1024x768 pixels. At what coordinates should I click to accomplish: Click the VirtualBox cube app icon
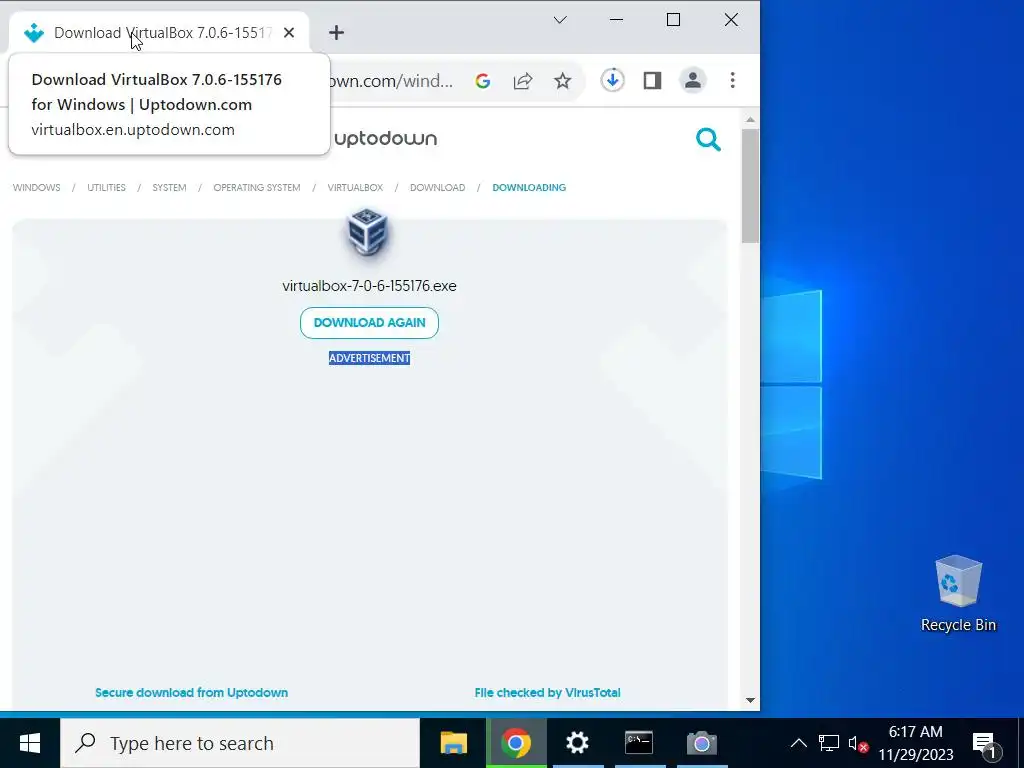pyautogui.click(x=368, y=232)
